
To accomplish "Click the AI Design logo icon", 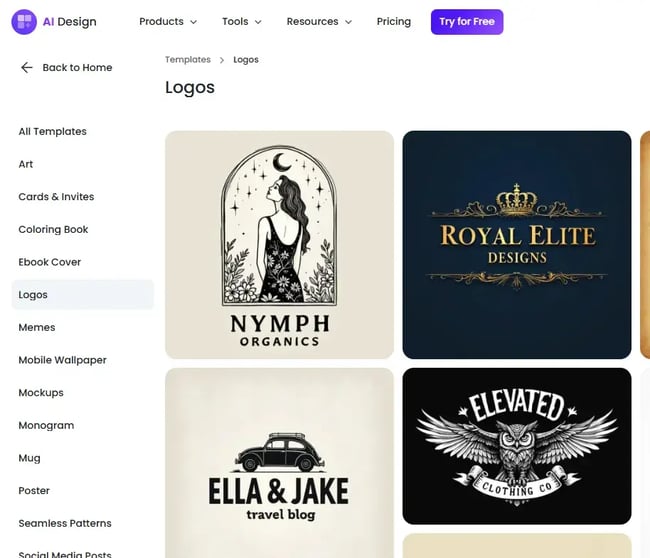I will point(23,21).
